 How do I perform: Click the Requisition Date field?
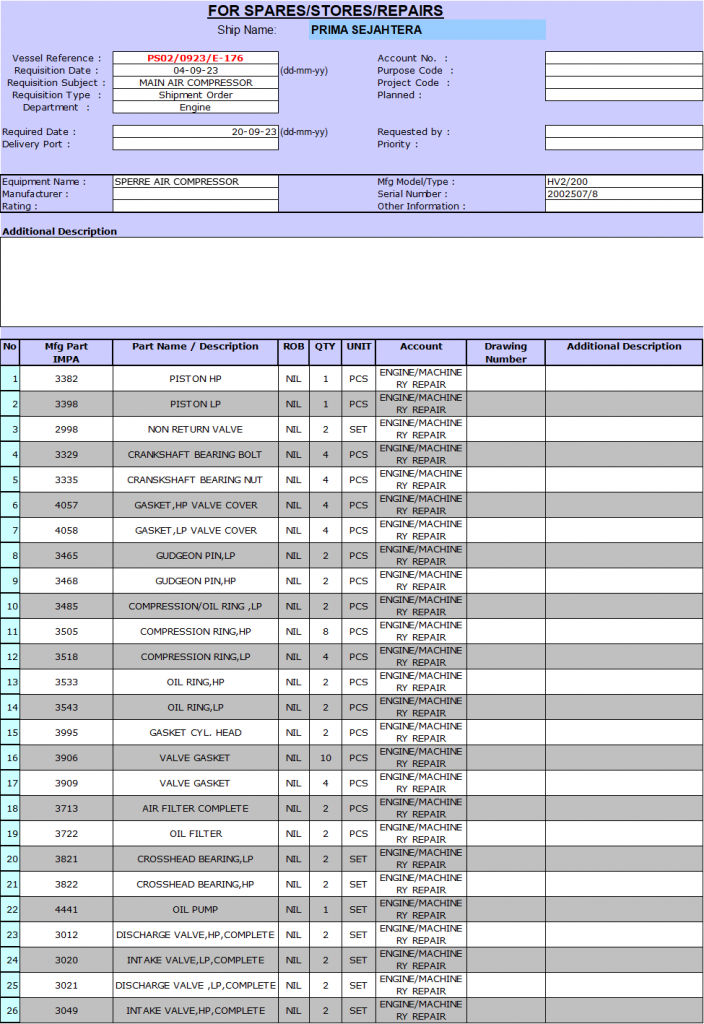[195, 71]
